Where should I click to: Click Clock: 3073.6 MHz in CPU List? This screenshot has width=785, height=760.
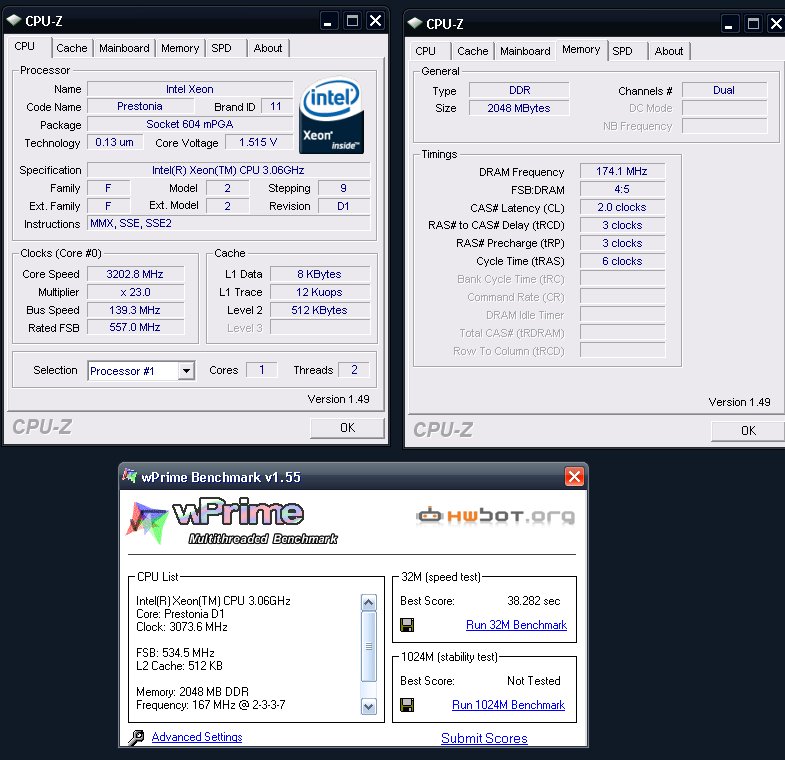pyautogui.click(x=182, y=627)
